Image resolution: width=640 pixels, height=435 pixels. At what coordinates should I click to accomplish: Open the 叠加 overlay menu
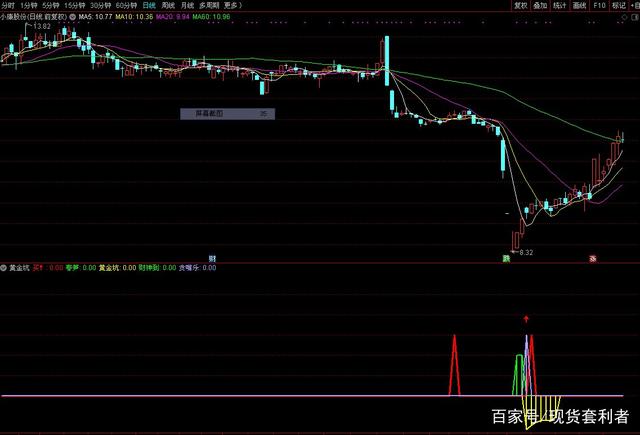click(540, 5)
